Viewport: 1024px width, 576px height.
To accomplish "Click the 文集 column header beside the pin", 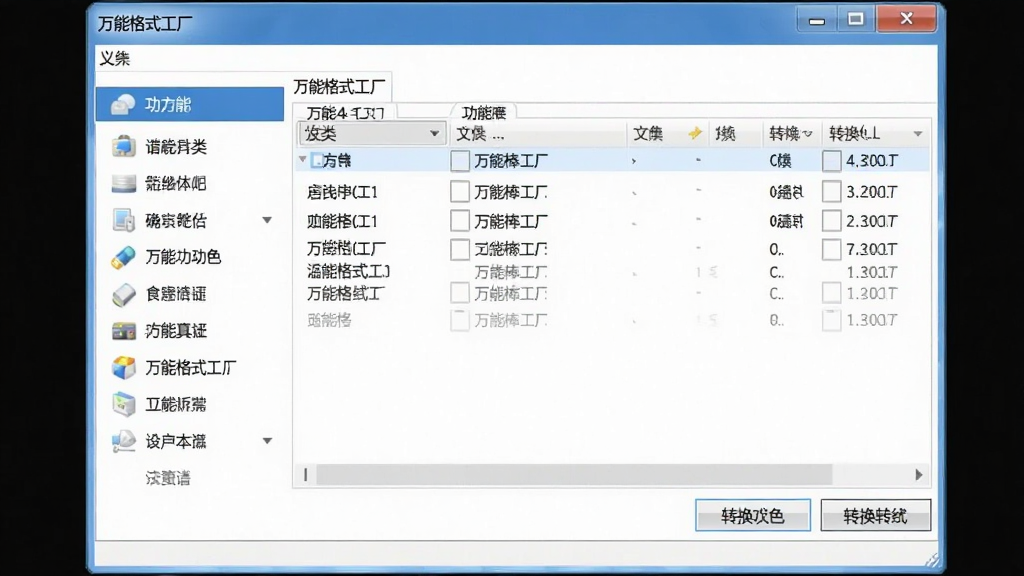I will tap(648, 134).
